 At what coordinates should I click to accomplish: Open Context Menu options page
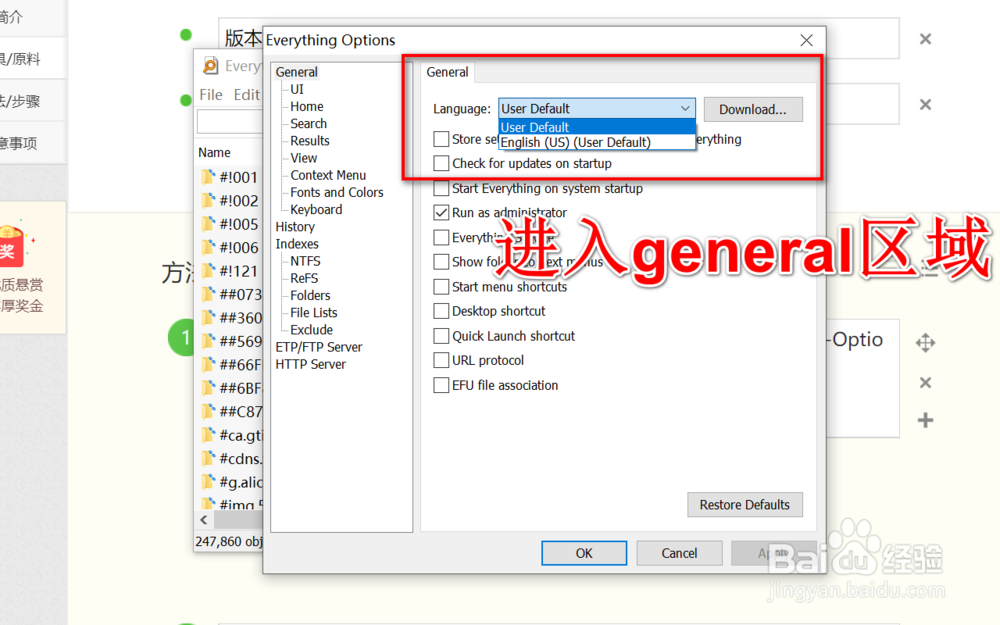tap(328, 175)
